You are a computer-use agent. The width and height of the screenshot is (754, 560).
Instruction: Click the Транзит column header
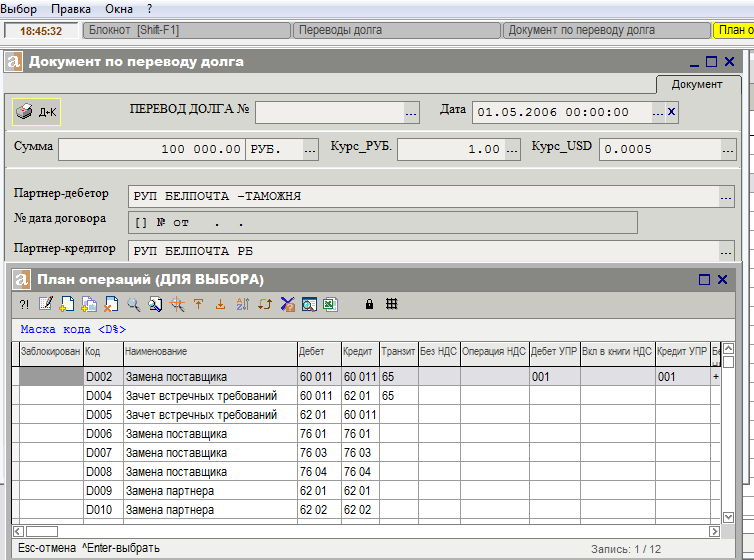399,354
